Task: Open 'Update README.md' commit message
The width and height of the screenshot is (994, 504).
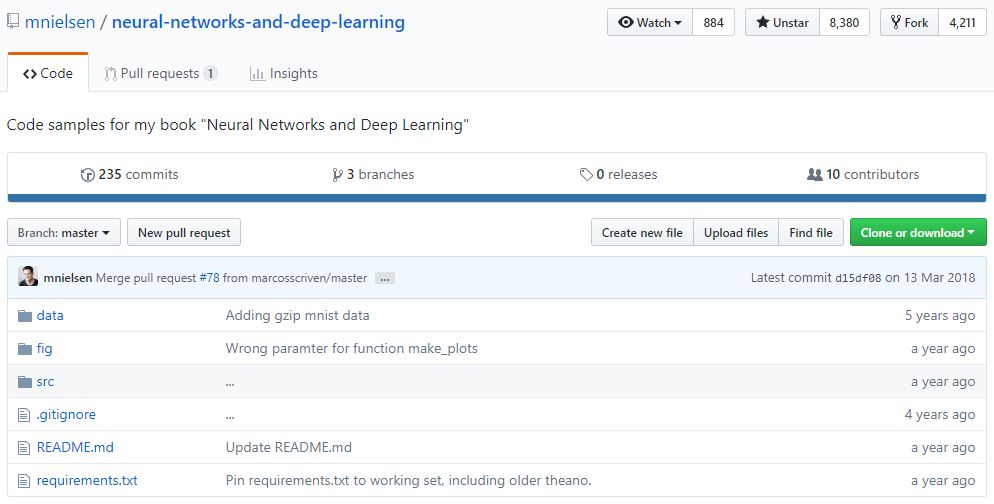Action: [x=288, y=448]
